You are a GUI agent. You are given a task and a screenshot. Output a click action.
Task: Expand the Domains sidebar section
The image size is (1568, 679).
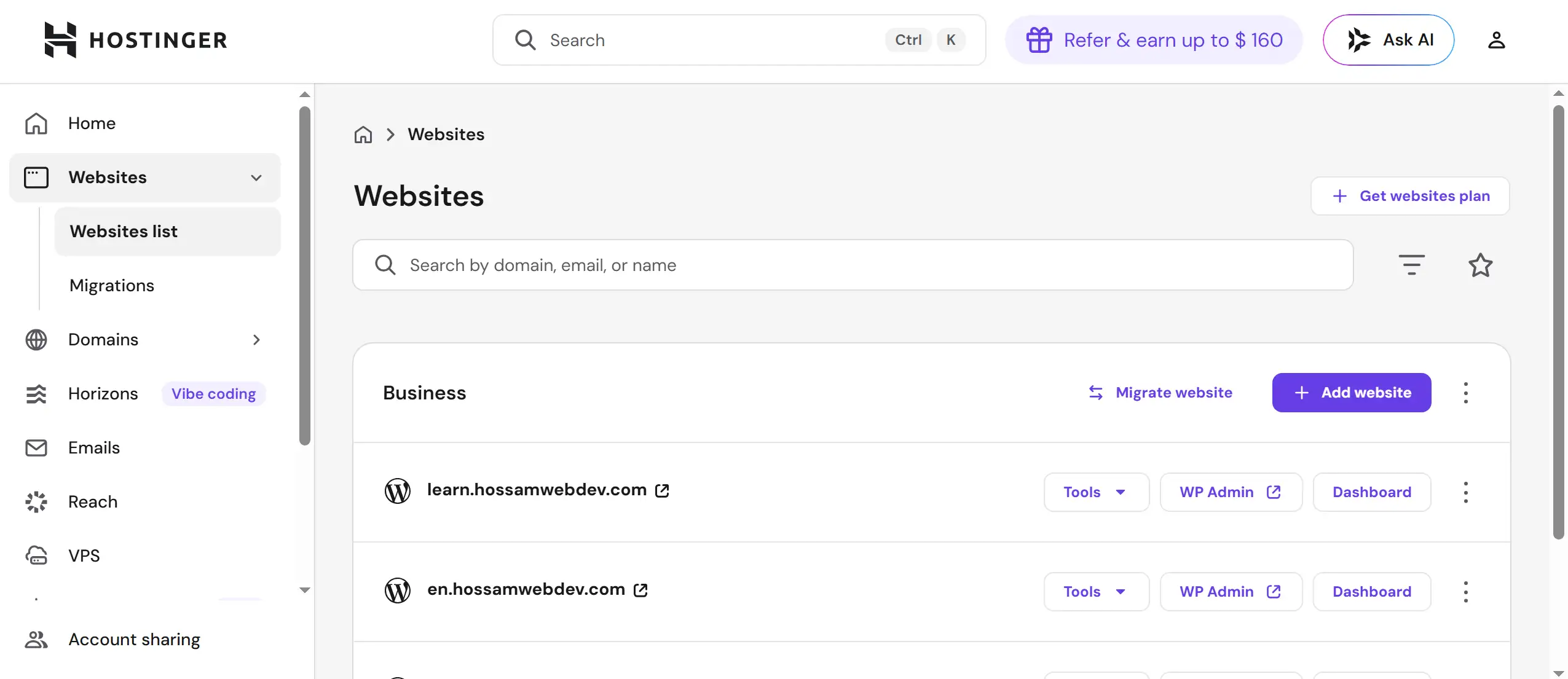(256, 340)
